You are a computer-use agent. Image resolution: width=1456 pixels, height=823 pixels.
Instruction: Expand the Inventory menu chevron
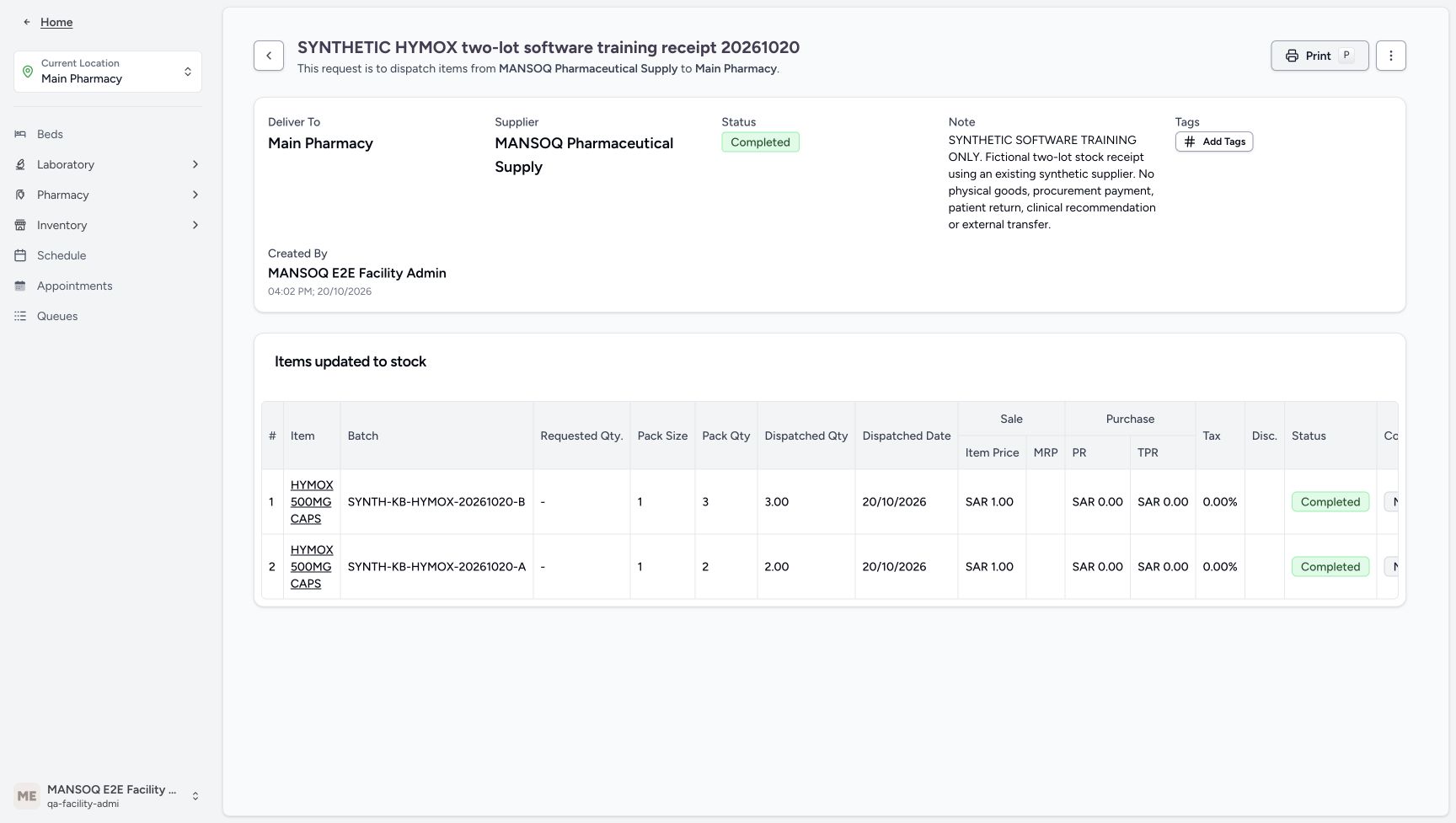195,225
